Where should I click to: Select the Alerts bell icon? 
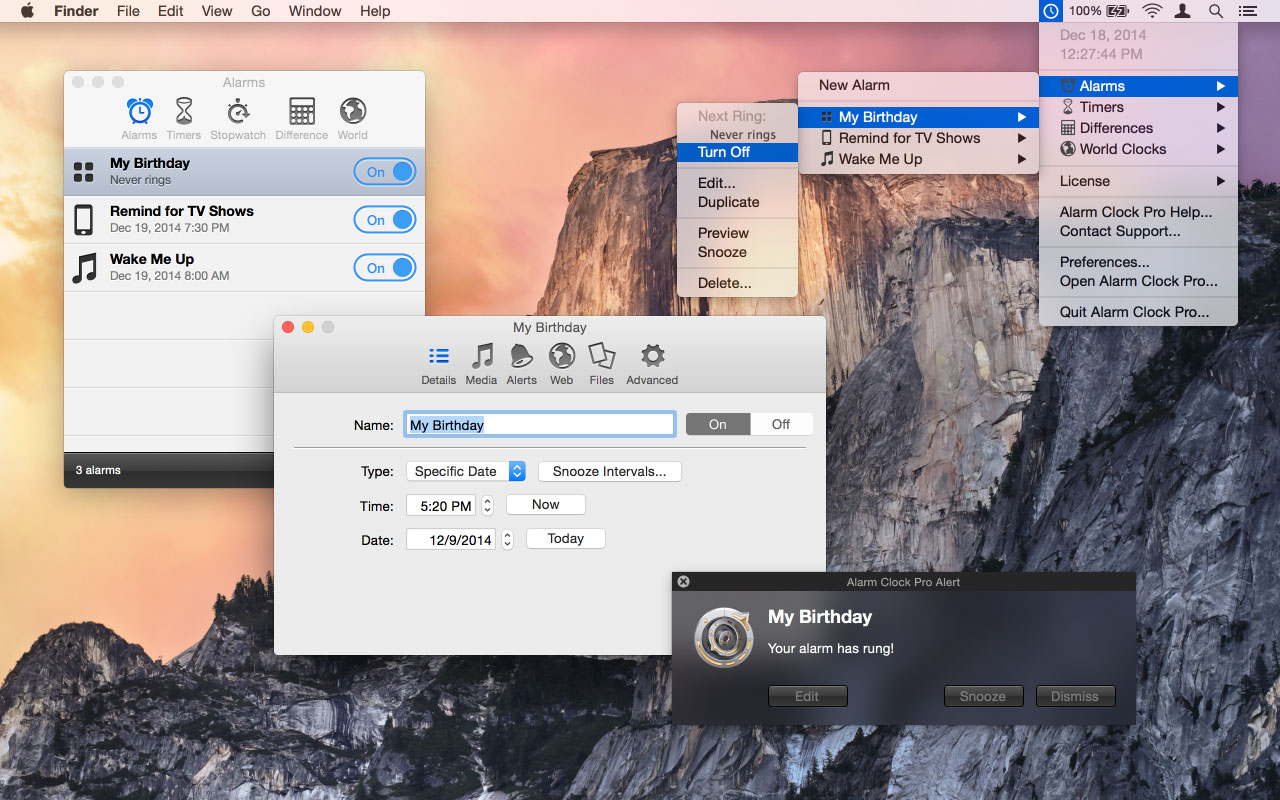pos(521,356)
